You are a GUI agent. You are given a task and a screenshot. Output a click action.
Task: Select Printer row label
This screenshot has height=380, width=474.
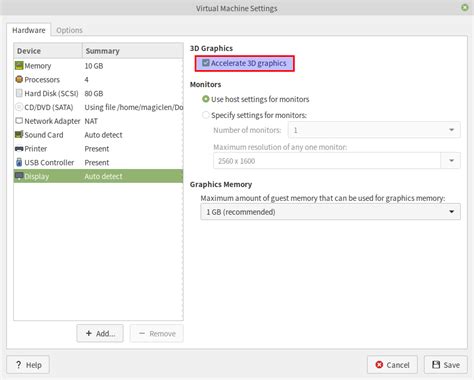(x=36, y=149)
